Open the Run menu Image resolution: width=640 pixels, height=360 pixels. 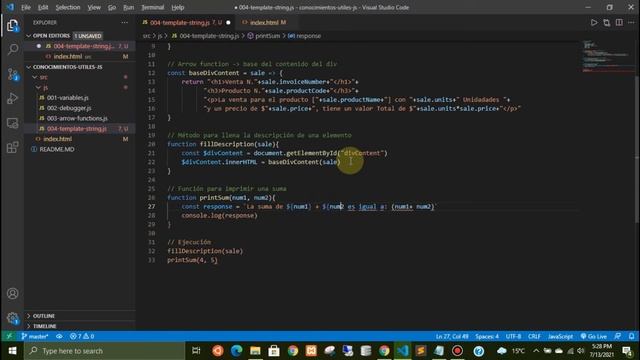[129, 7]
